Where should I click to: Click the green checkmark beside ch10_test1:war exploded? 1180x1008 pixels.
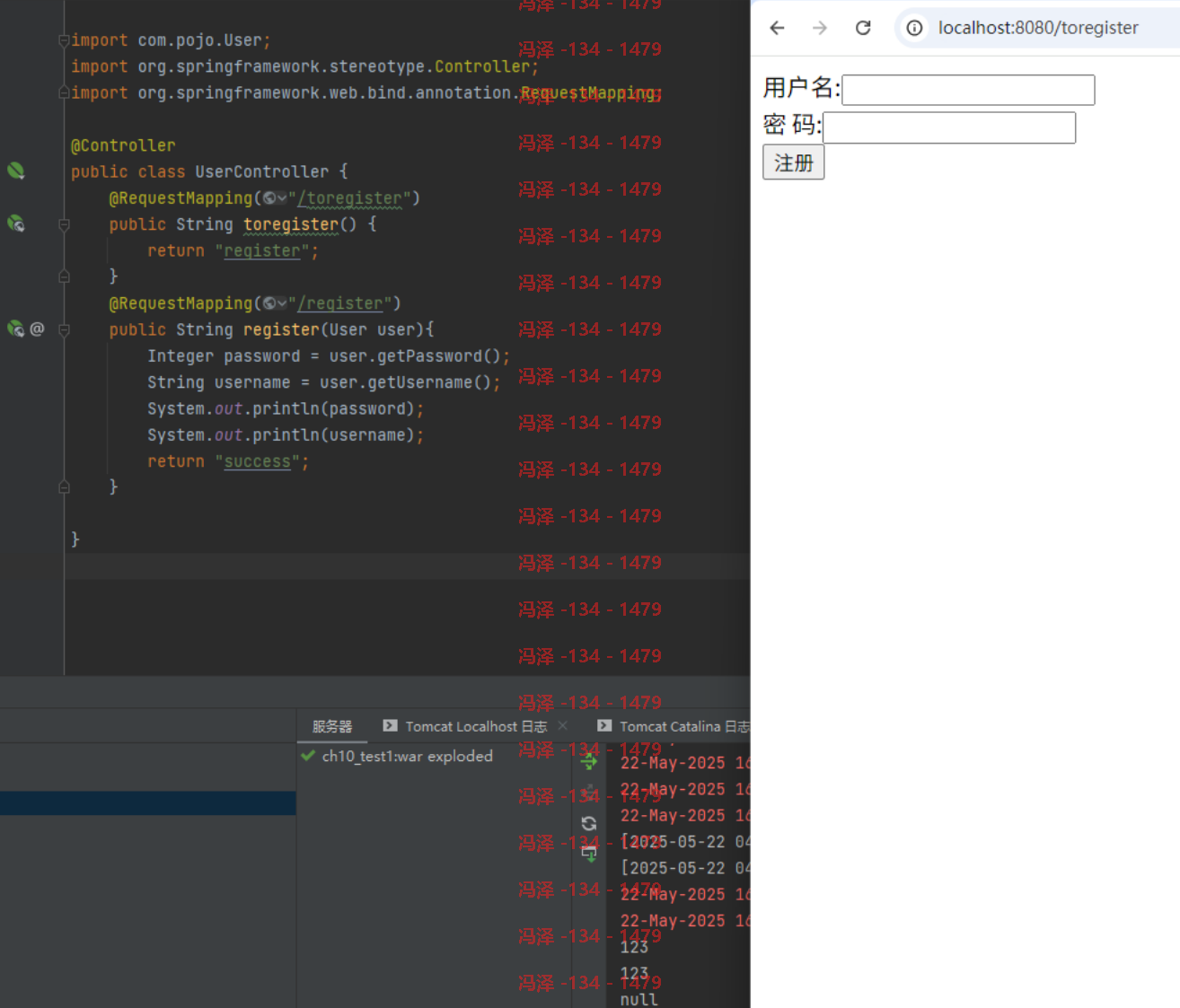[x=308, y=756]
